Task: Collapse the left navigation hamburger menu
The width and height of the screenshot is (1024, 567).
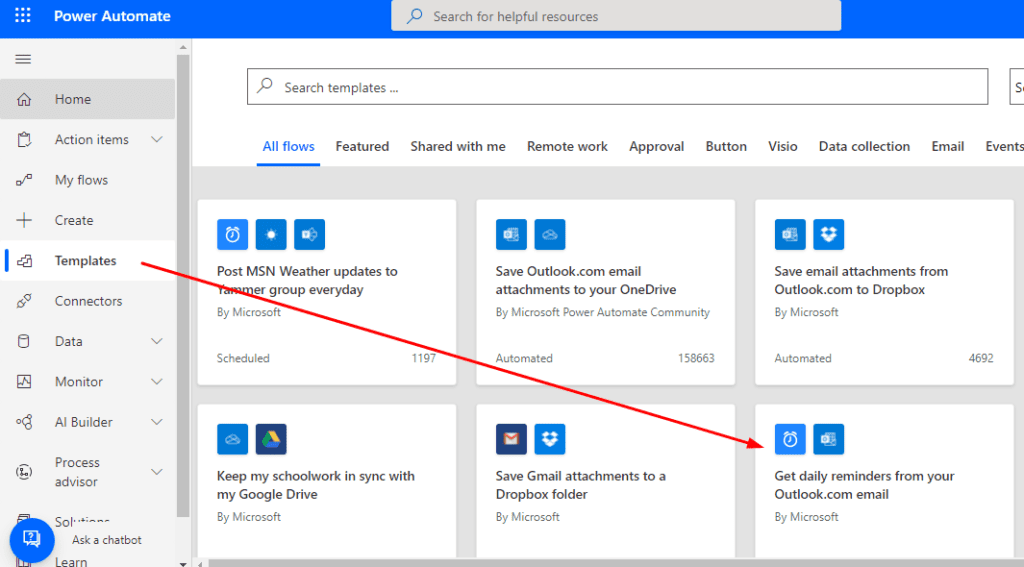Action: point(23,60)
